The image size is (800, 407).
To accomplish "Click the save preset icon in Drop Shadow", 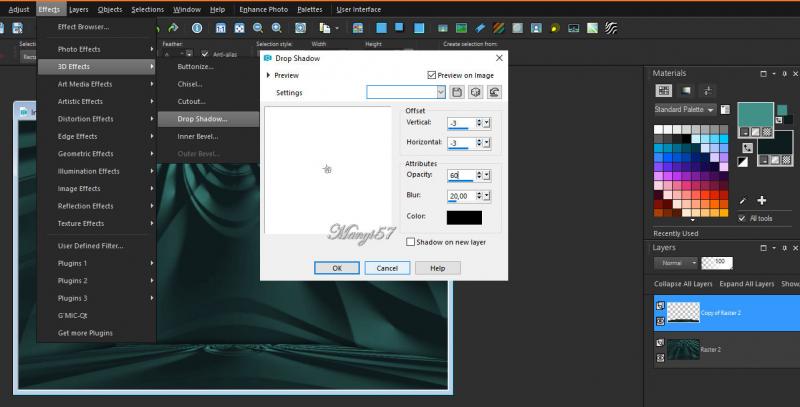I will (457, 92).
